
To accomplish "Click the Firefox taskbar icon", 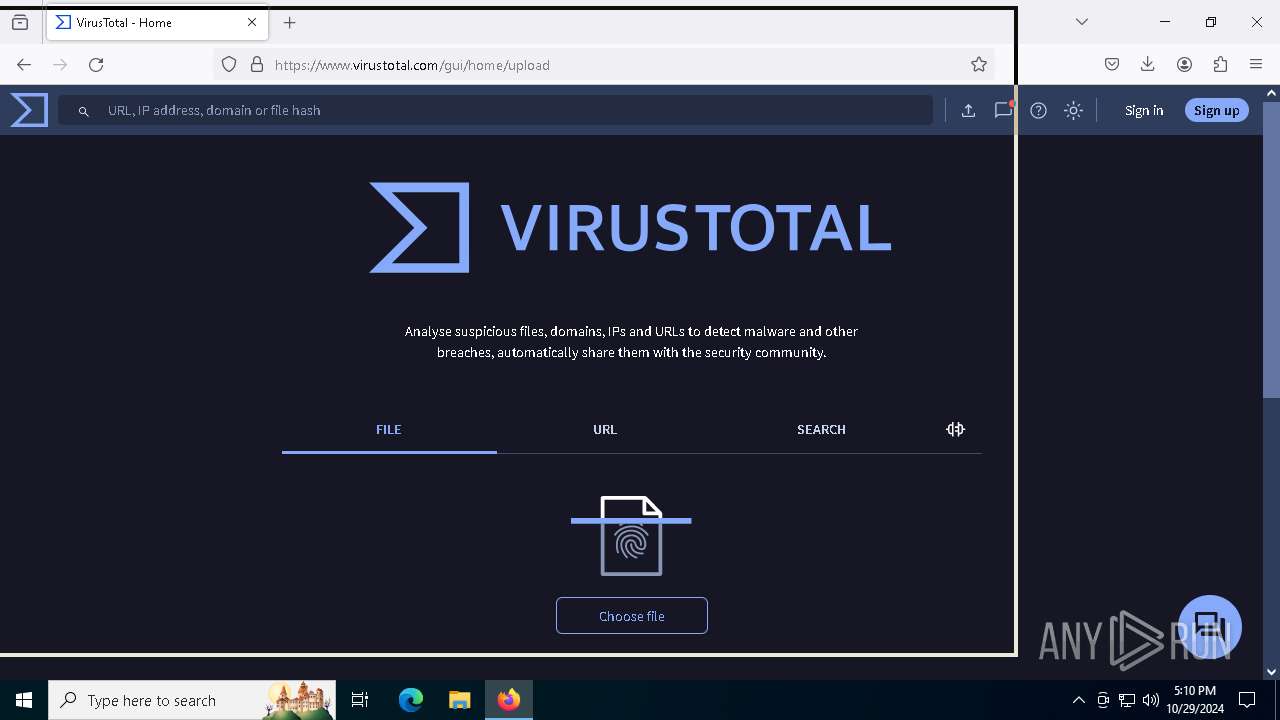I will point(509,700).
